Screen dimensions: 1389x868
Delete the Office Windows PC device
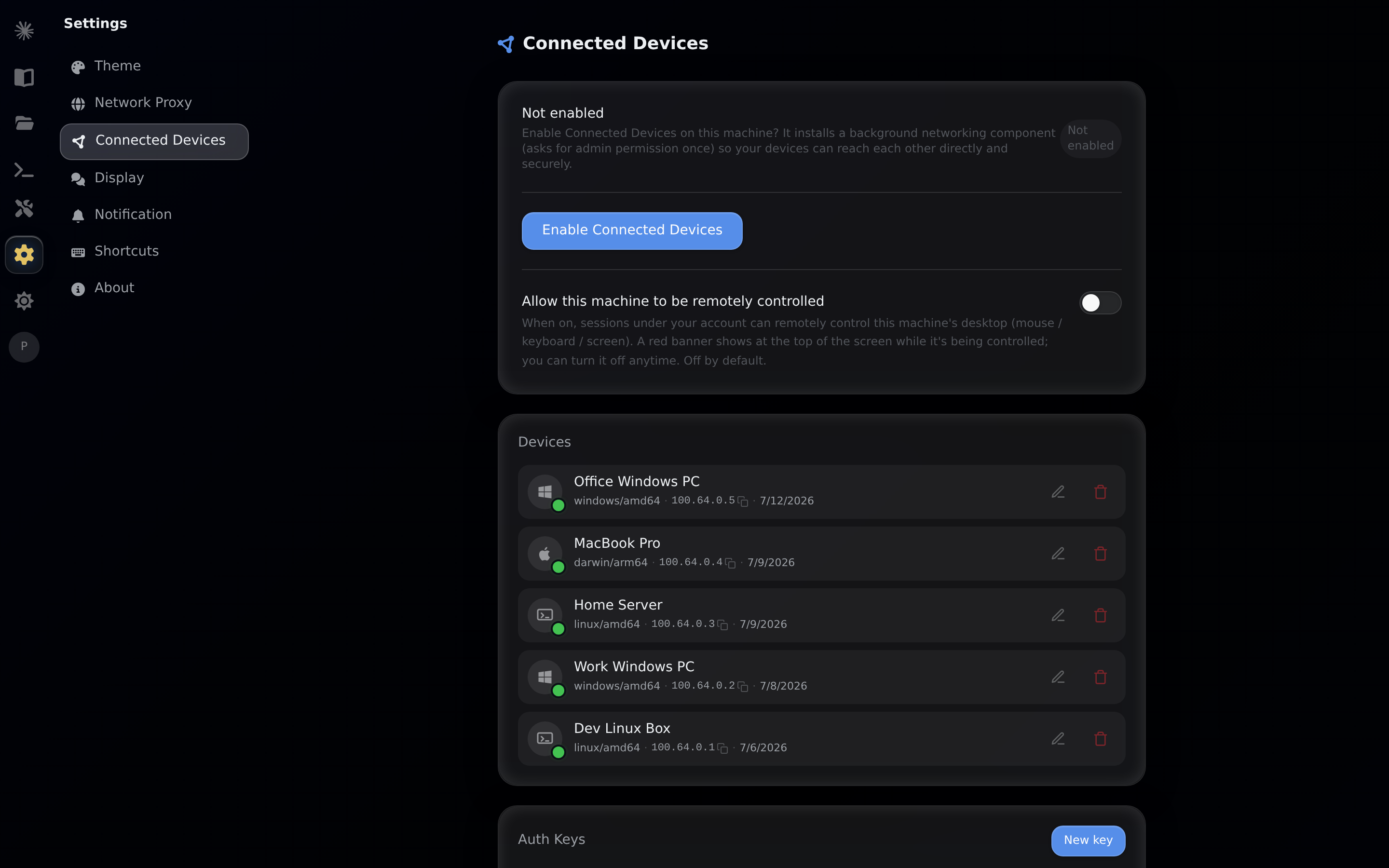click(1100, 492)
